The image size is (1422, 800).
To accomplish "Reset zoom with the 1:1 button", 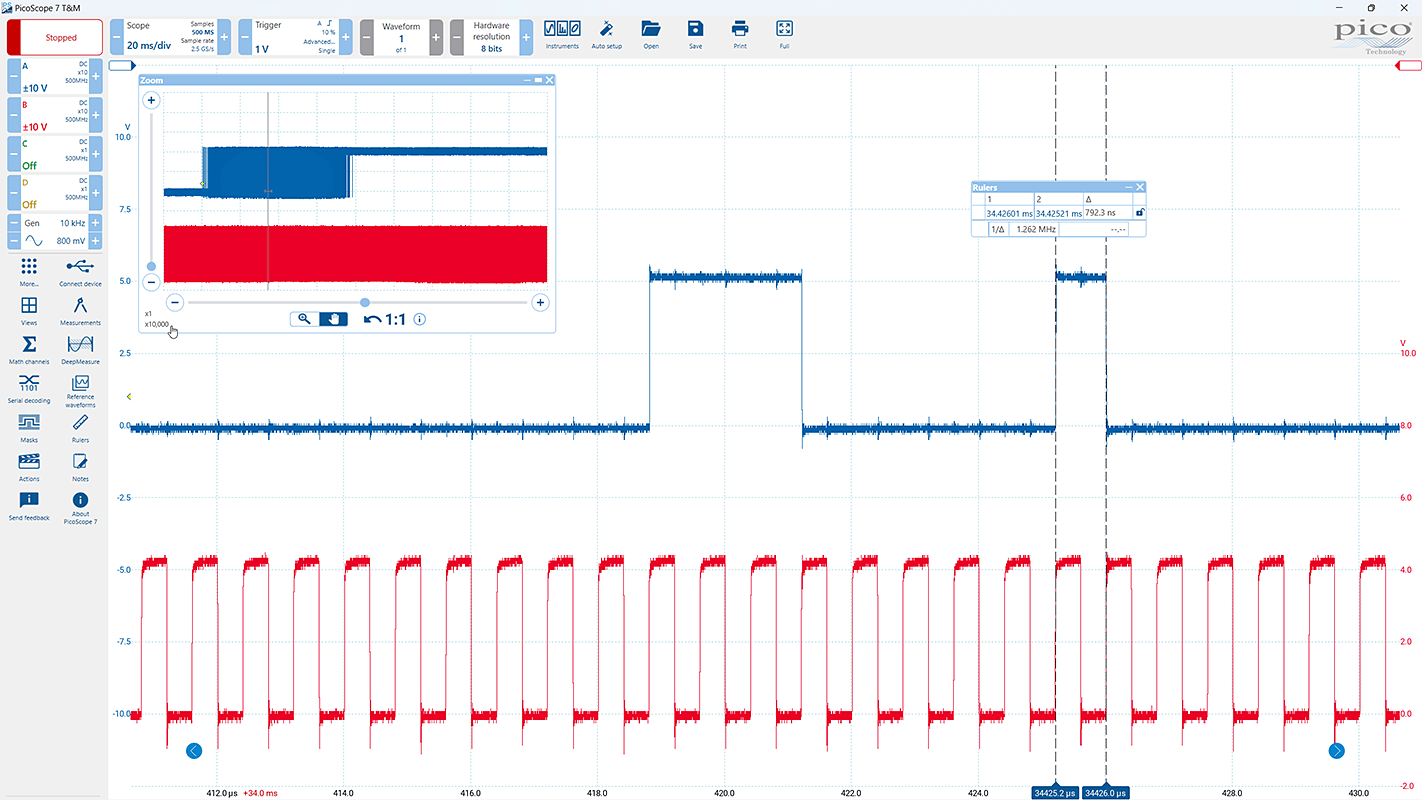I will click(x=384, y=320).
